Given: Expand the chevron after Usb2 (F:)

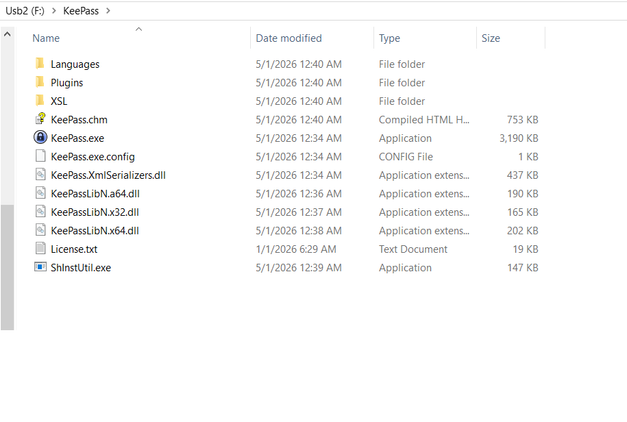Looking at the screenshot, I should tap(54, 11).
